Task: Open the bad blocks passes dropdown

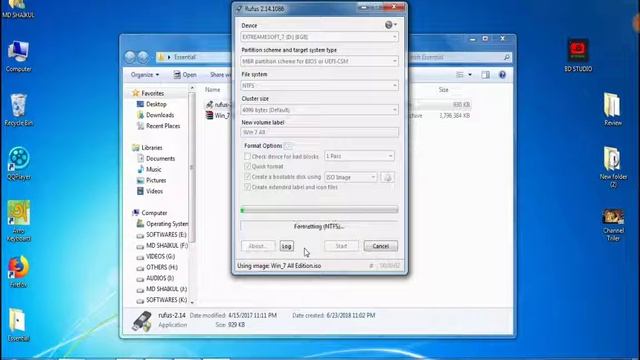Action: tap(359, 156)
